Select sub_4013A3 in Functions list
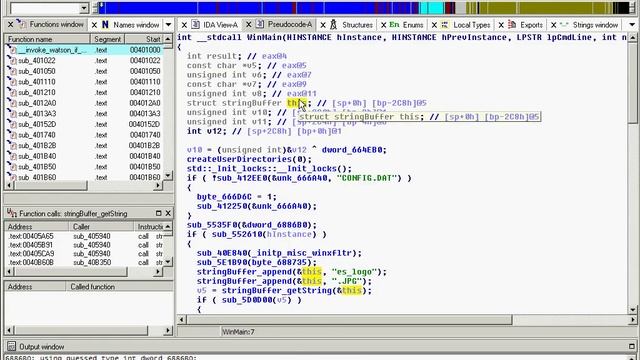The image size is (640, 360). 84,114
